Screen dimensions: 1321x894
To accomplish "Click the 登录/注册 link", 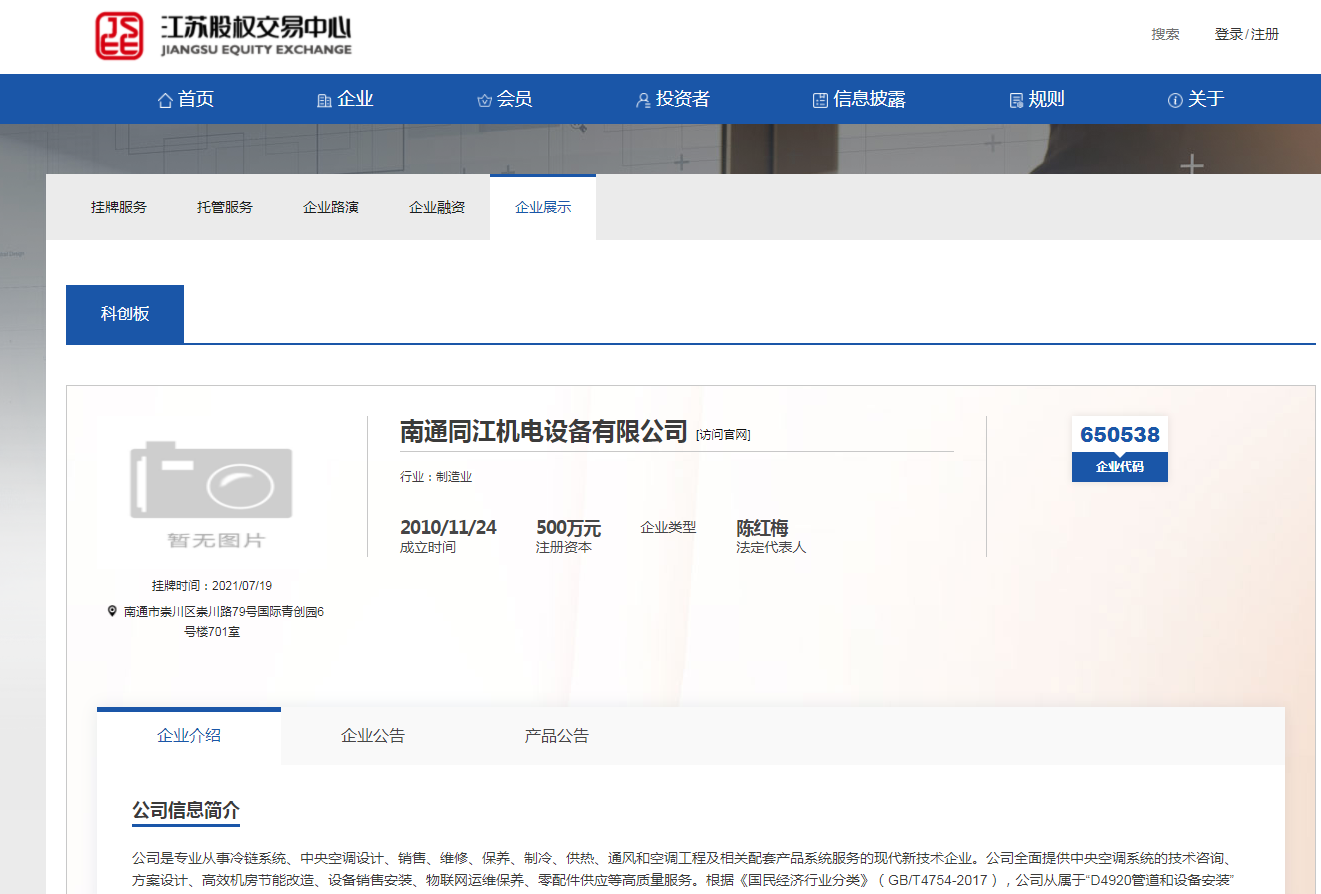I will point(1246,34).
